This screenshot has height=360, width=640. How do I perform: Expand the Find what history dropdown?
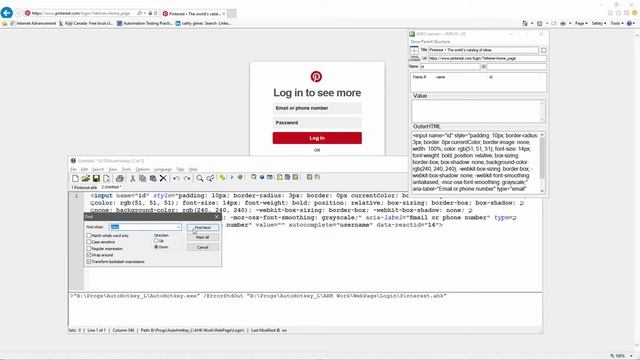[178, 227]
